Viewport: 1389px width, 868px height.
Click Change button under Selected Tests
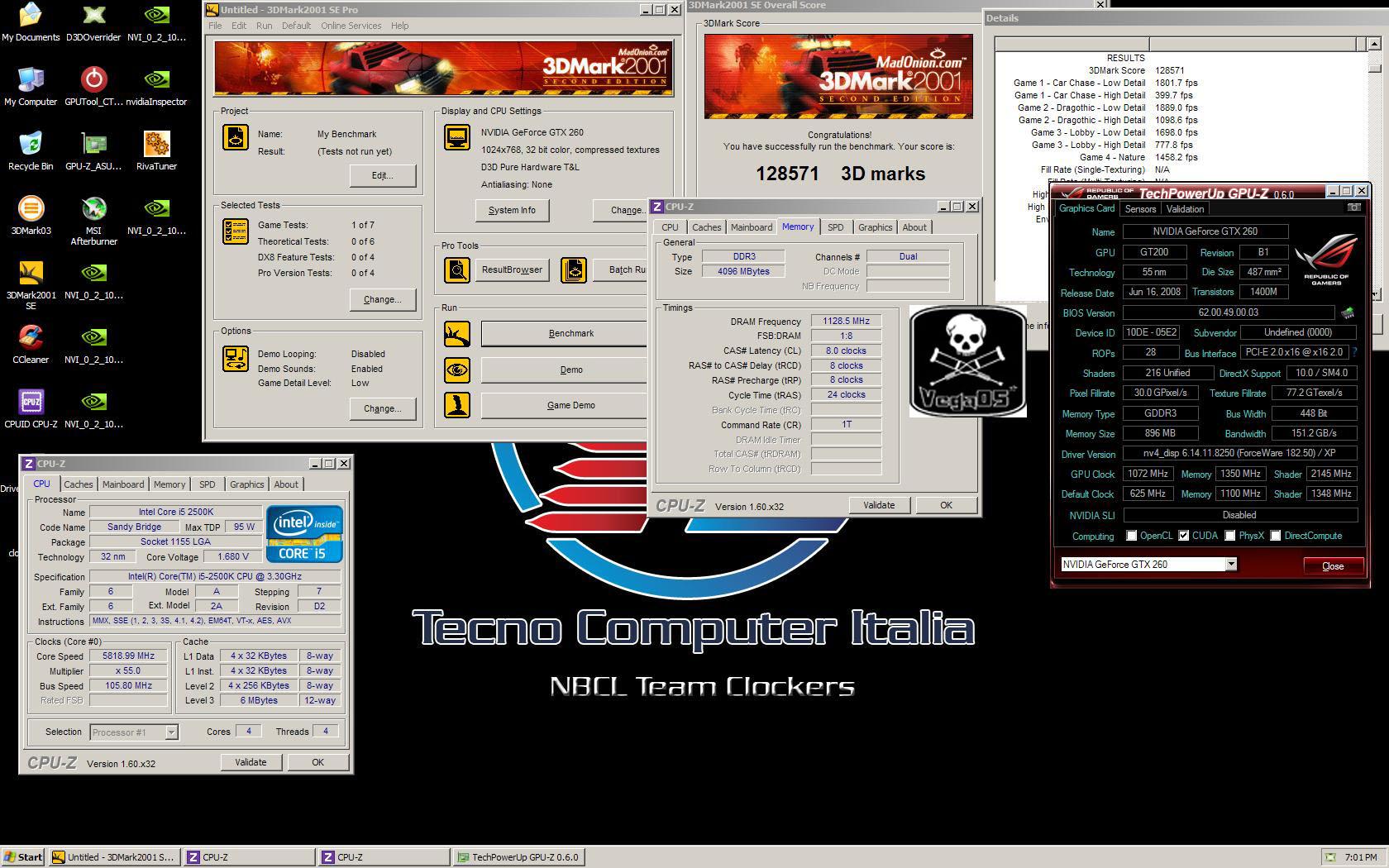tap(382, 299)
